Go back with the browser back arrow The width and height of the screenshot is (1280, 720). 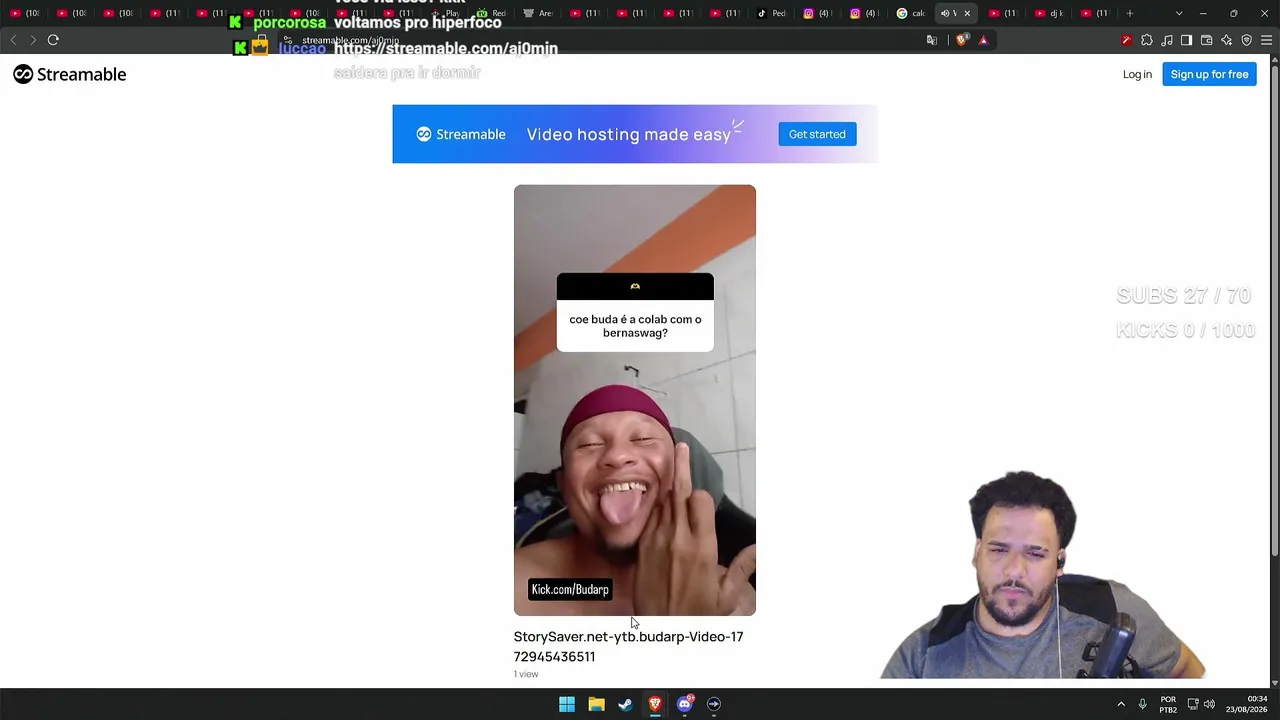[x=13, y=40]
